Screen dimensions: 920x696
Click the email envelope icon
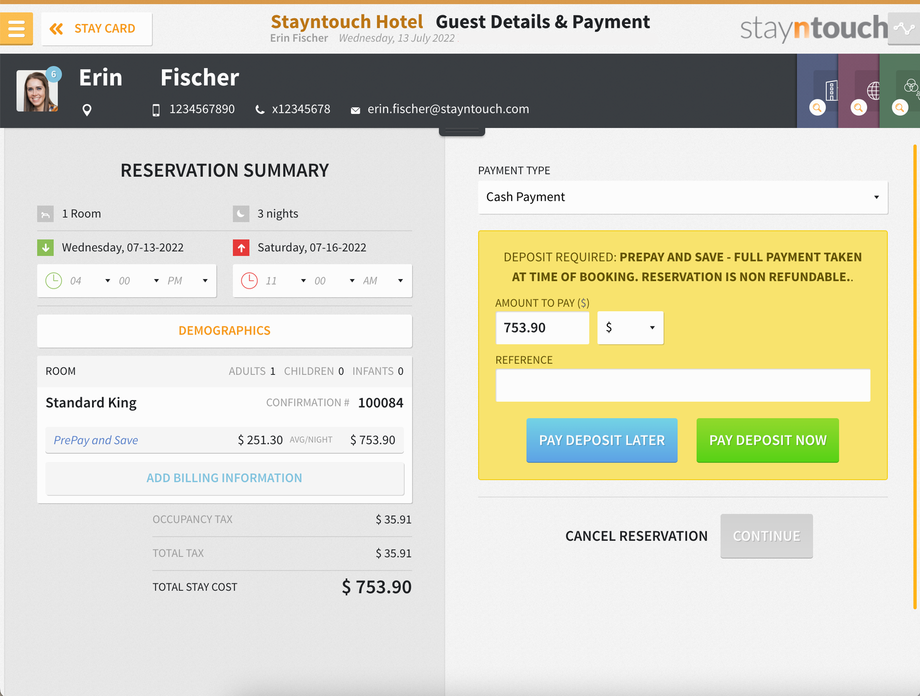(x=355, y=110)
